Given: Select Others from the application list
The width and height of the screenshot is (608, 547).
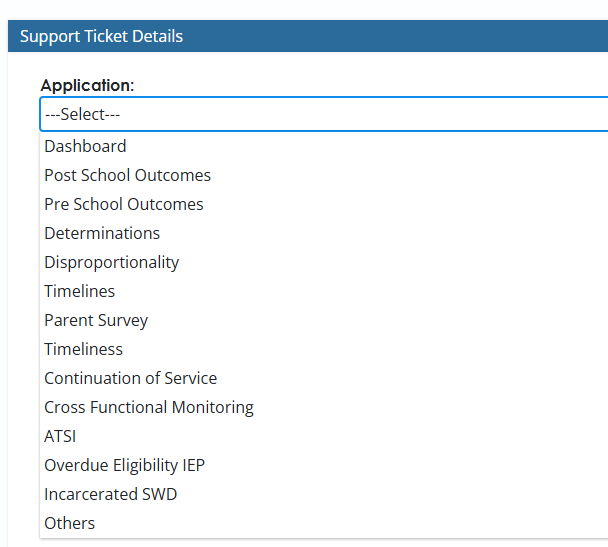Looking at the screenshot, I should [69, 523].
